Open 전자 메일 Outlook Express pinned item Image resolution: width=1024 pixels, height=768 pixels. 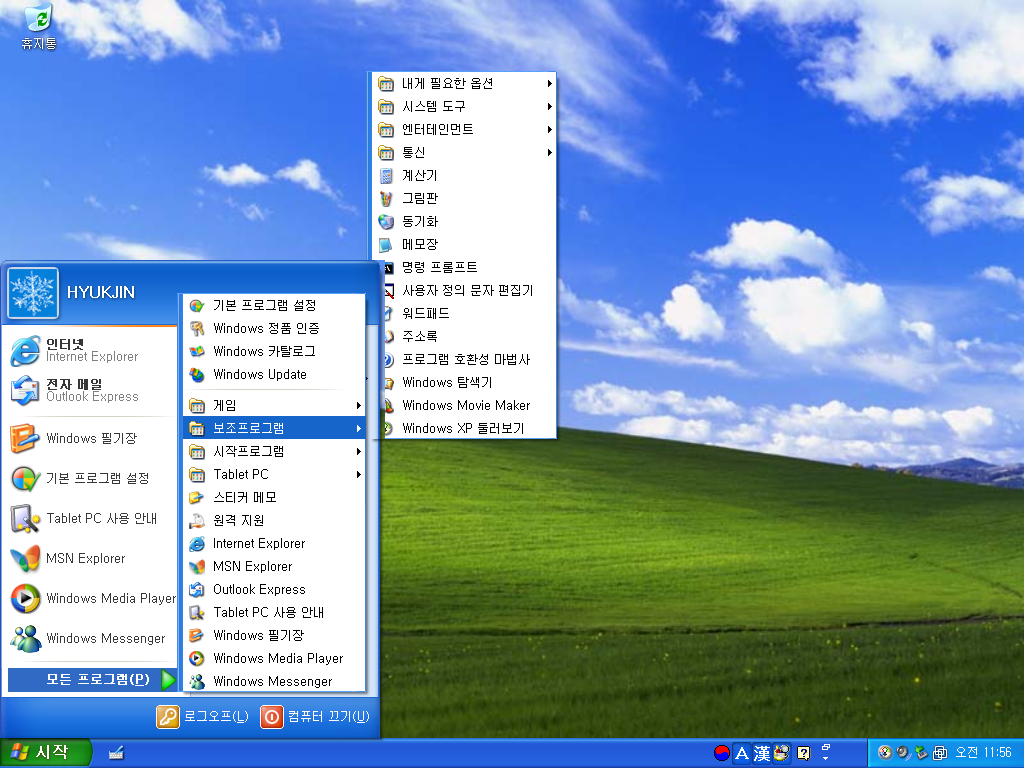pyautogui.click(x=90, y=390)
